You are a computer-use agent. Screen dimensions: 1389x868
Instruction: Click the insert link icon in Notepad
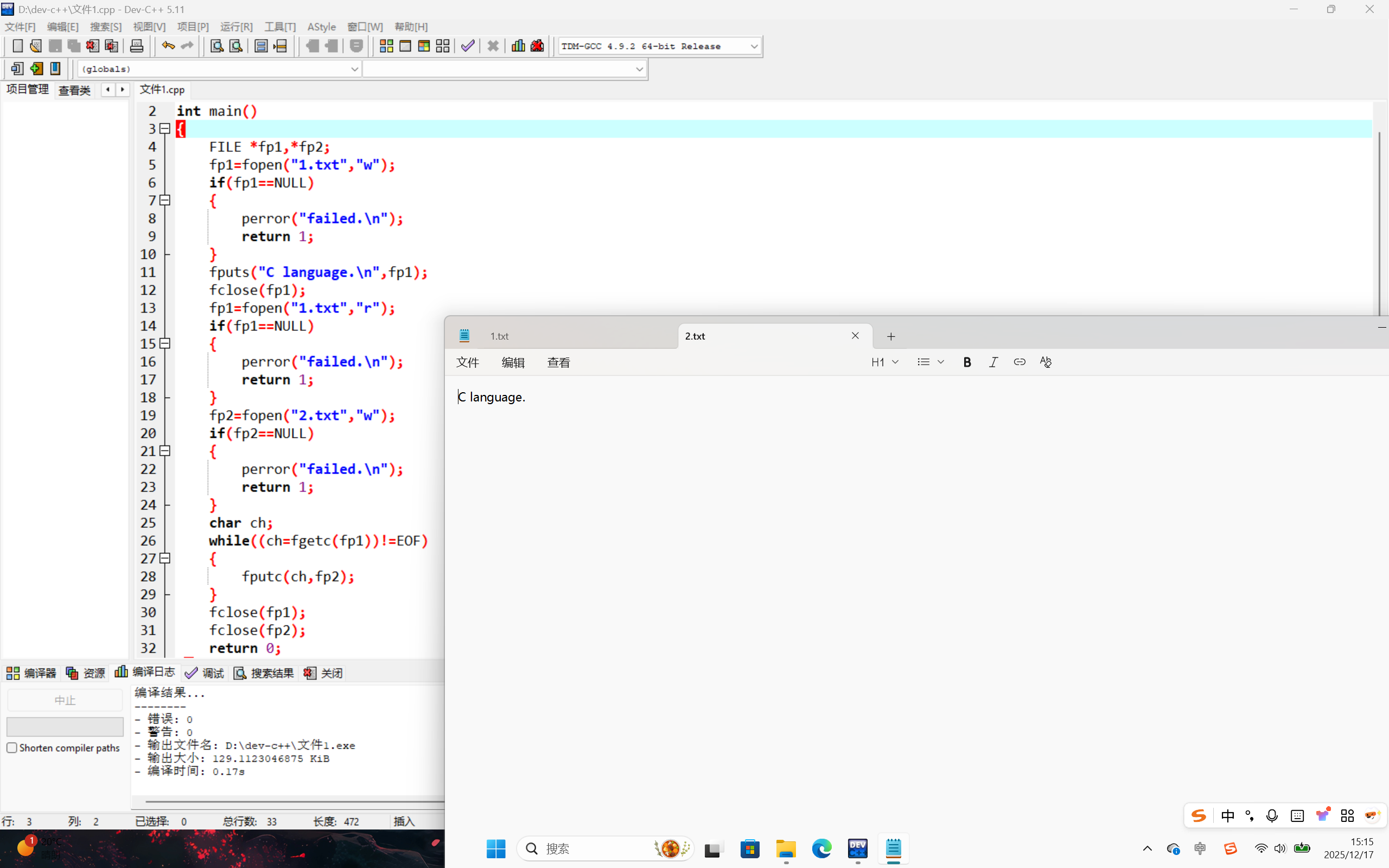1020,362
